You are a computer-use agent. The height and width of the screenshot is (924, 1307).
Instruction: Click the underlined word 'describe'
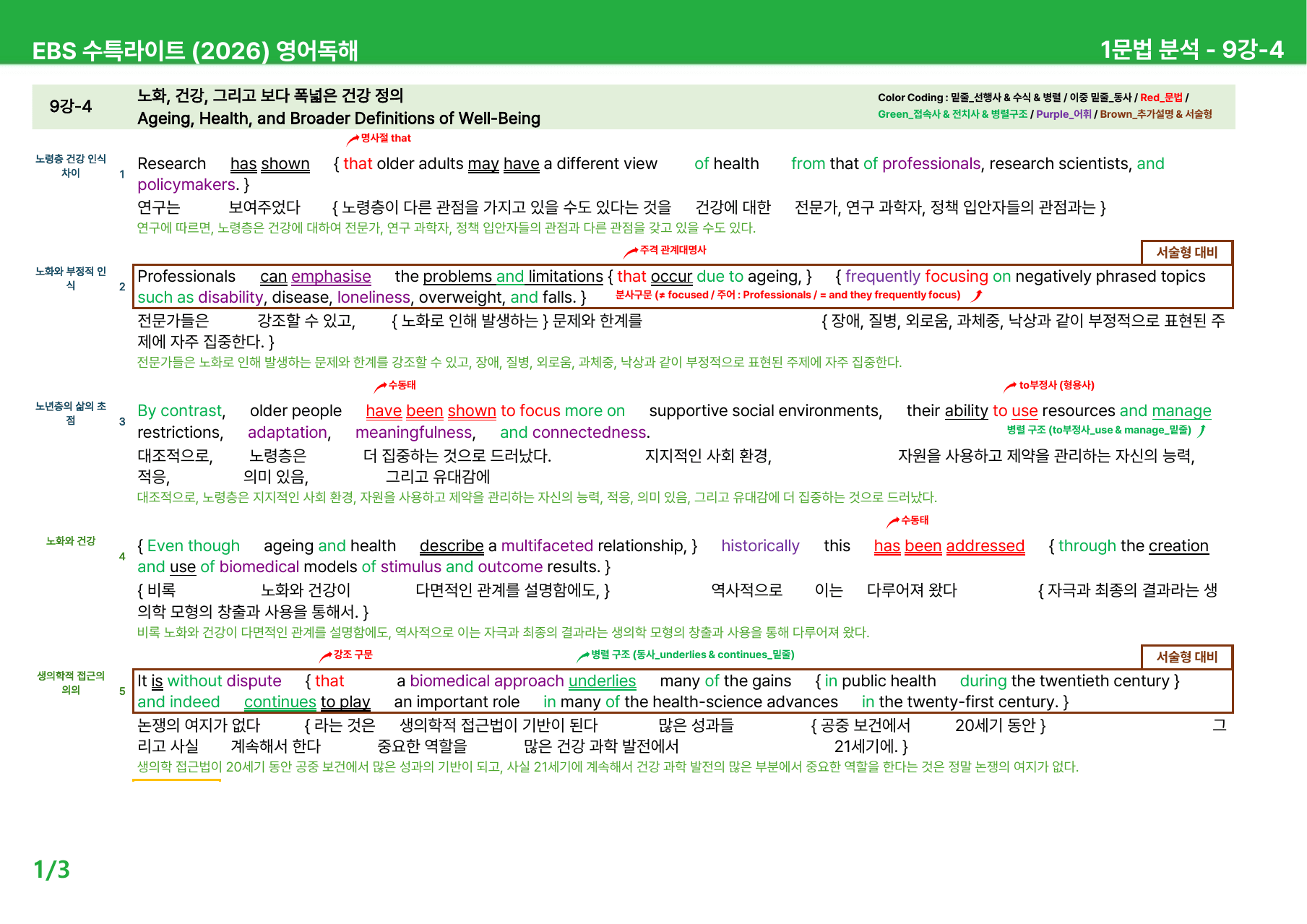pyautogui.click(x=452, y=546)
